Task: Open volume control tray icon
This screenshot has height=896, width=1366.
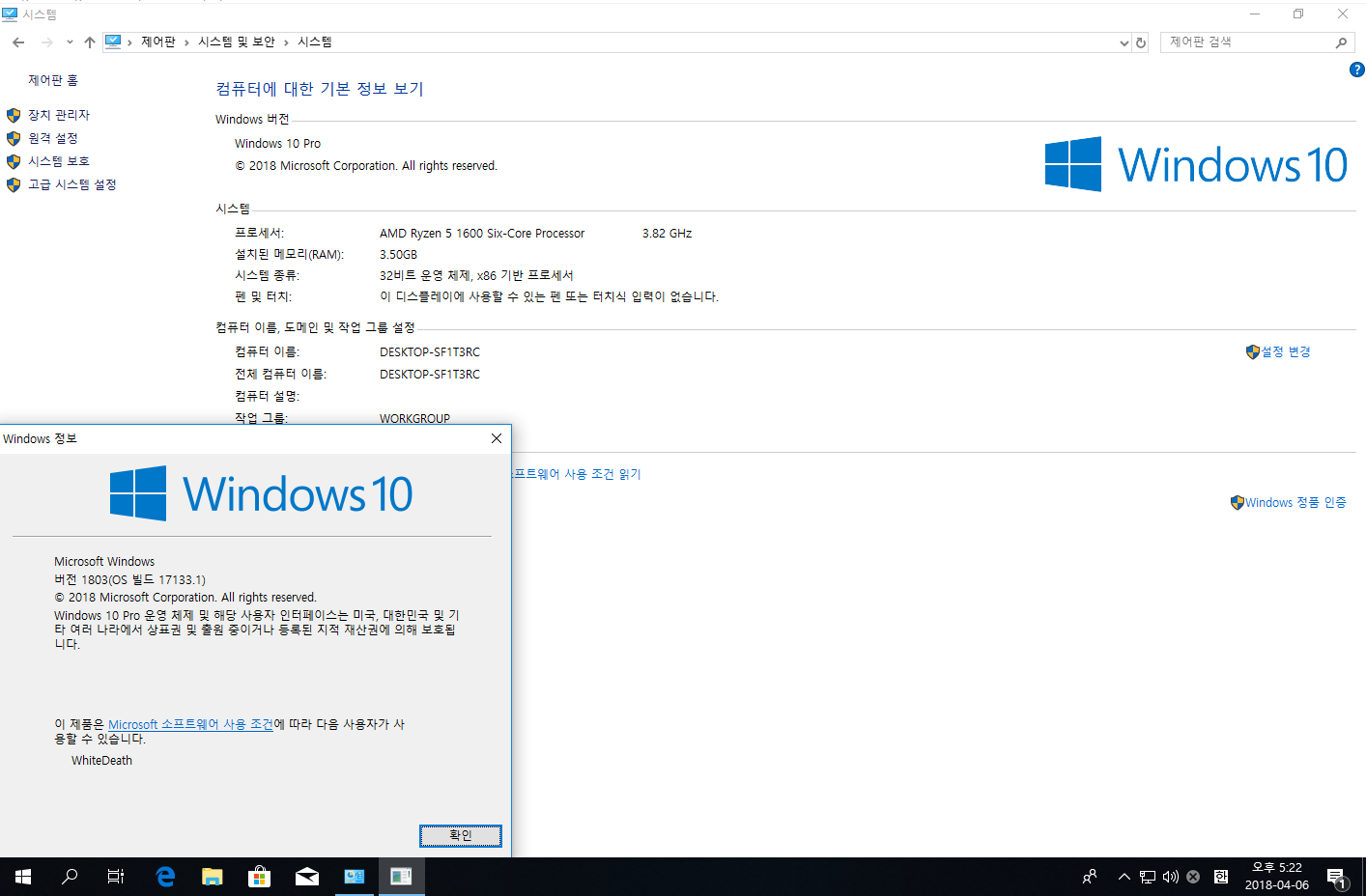Action: click(1171, 877)
